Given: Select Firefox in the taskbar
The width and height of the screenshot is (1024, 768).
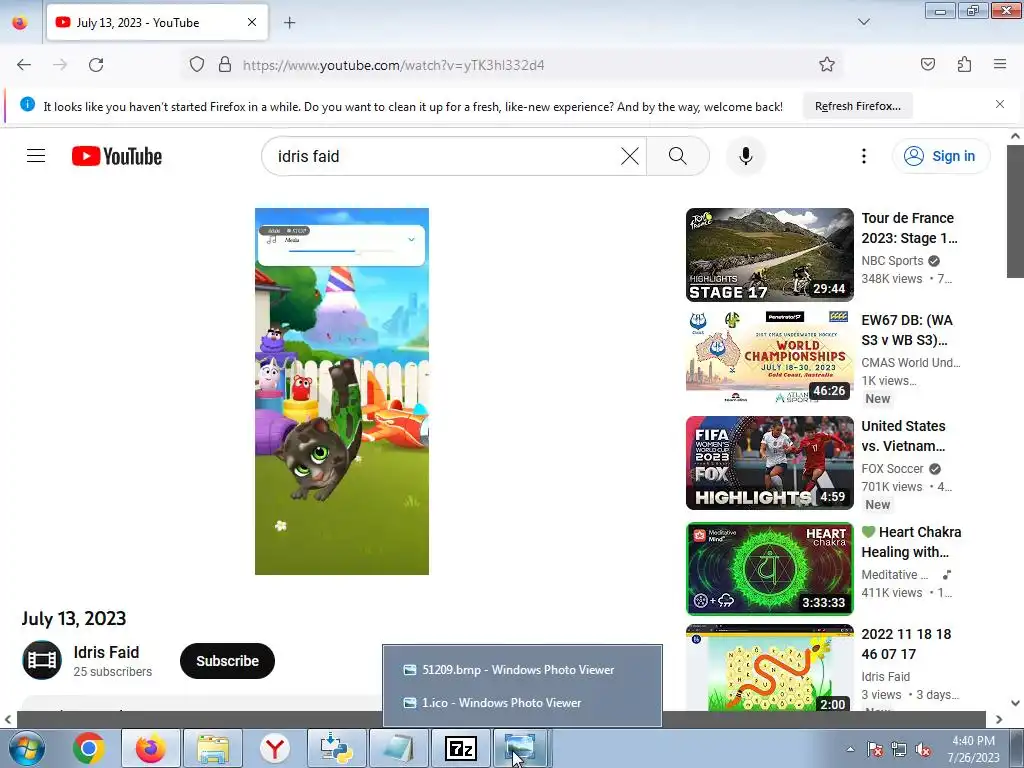Looking at the screenshot, I should (150, 748).
